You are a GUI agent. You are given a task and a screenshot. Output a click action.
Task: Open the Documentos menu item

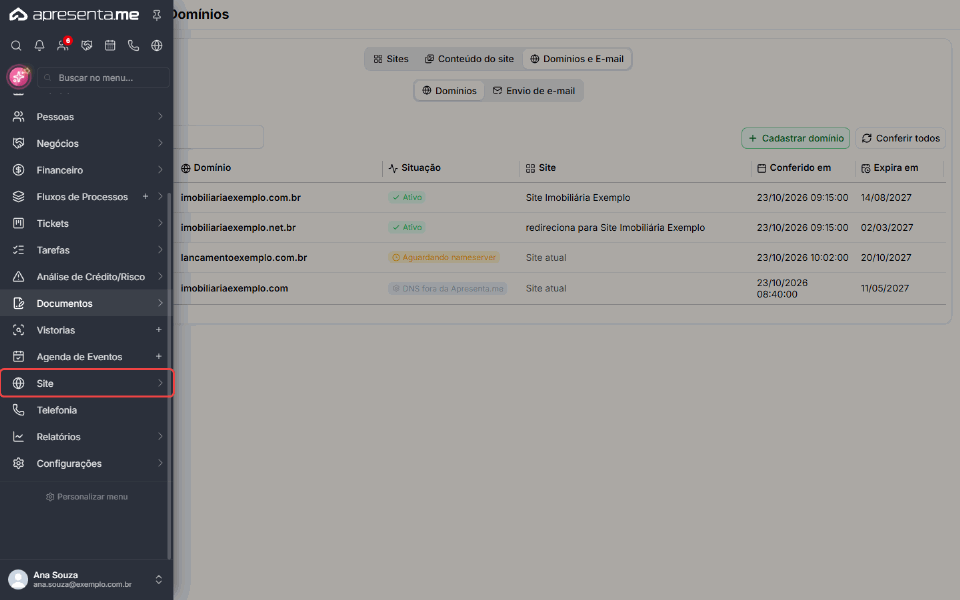click(86, 303)
